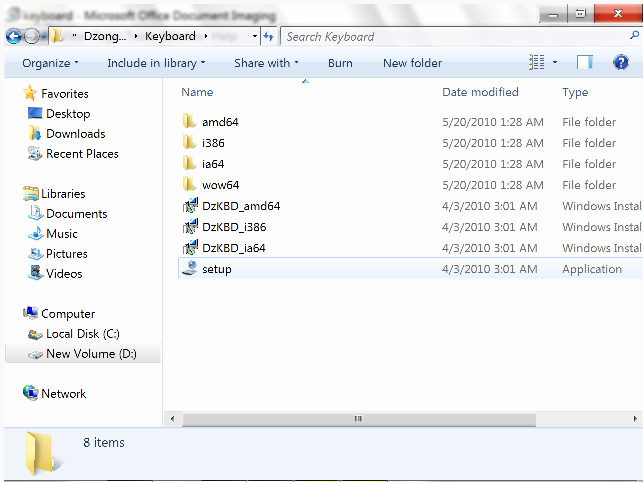Click the Back navigation arrow button
The height and width of the screenshot is (482, 643).
coord(14,36)
